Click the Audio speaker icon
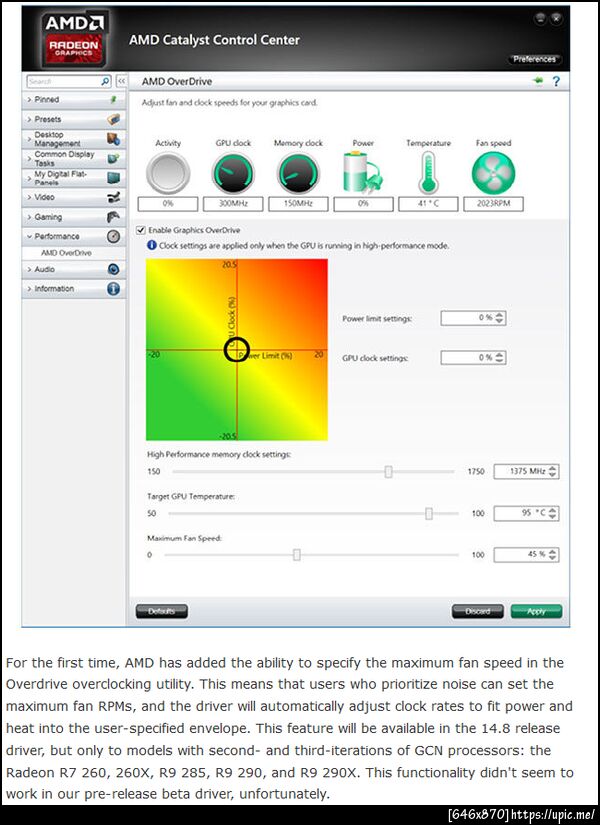 point(113,269)
